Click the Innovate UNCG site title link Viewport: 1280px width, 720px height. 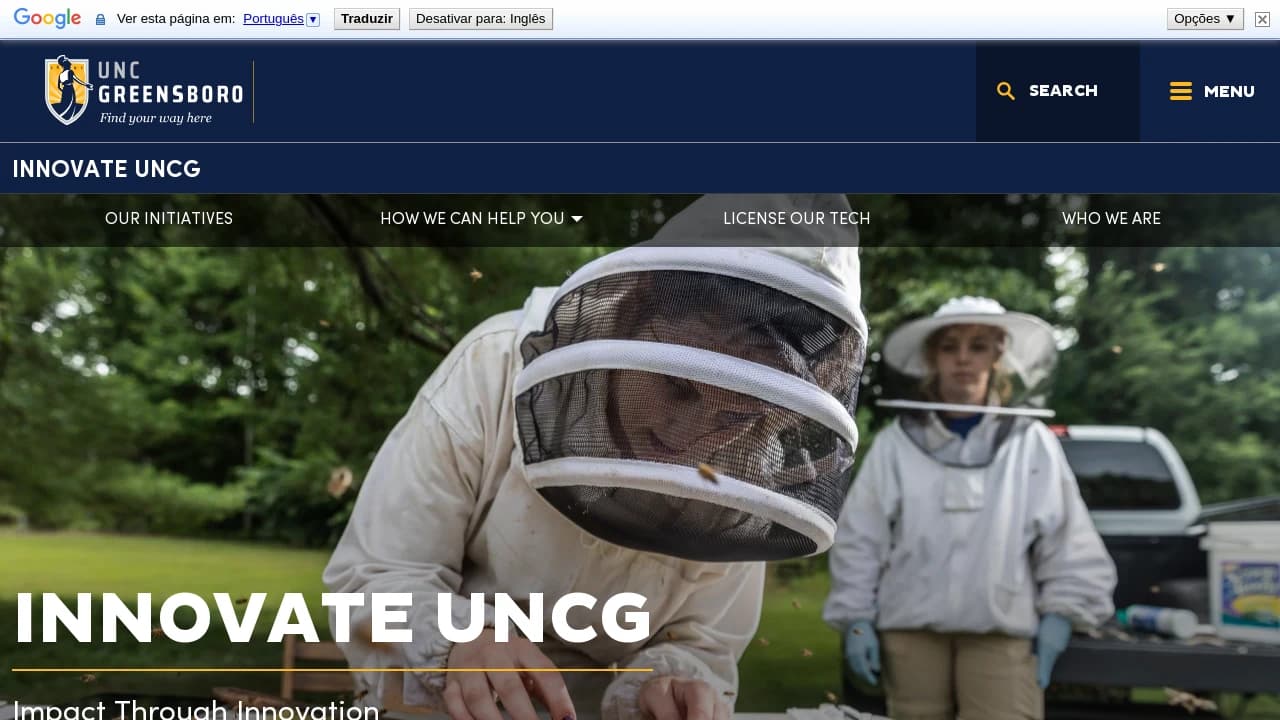click(107, 169)
